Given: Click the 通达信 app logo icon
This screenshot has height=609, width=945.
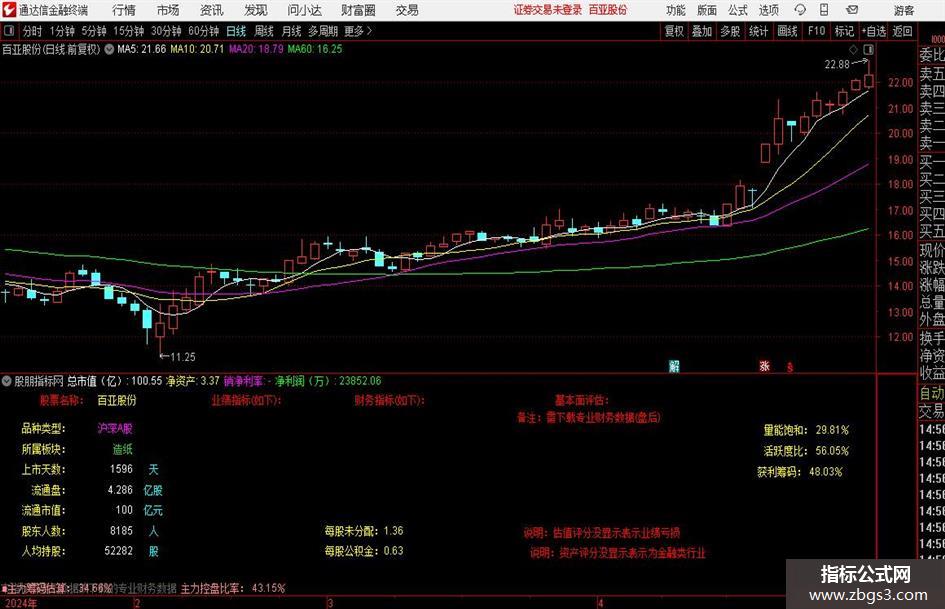Looking at the screenshot, I should click(x=9, y=10).
